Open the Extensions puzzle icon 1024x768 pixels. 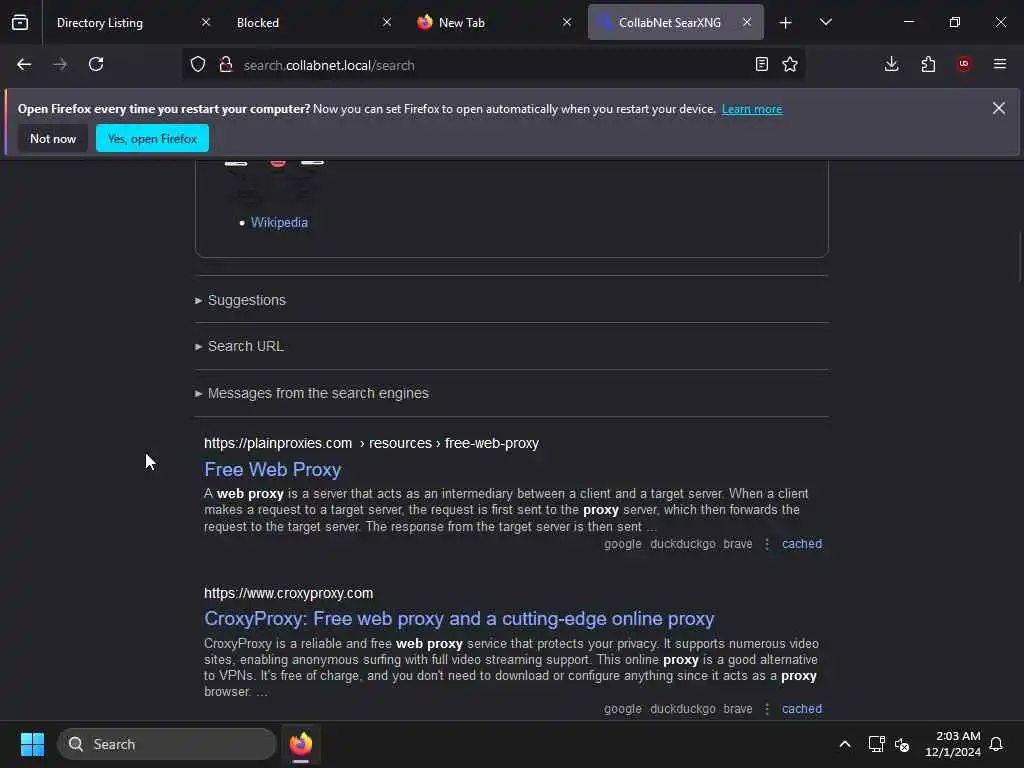[x=928, y=64]
